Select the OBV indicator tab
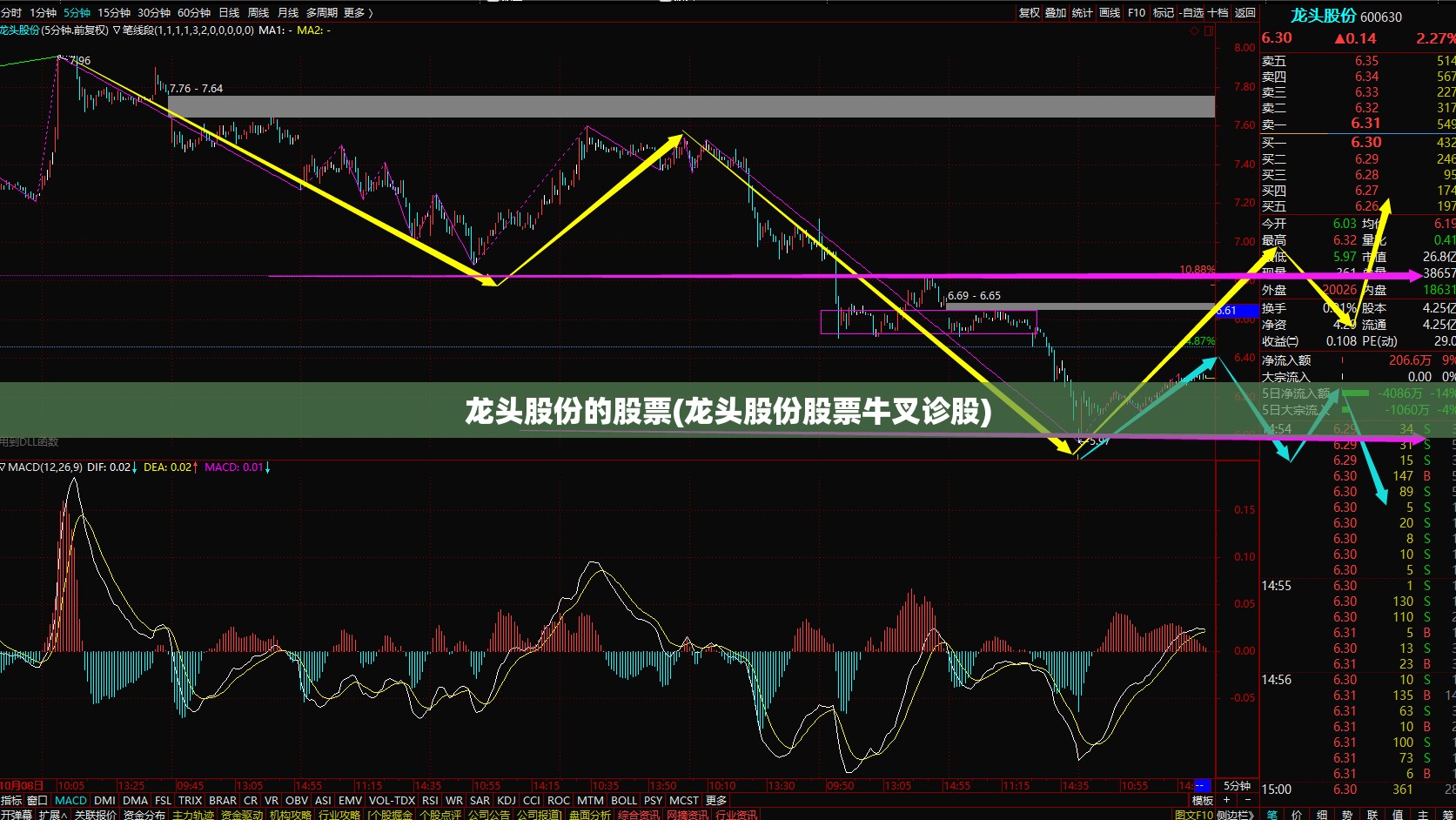The width and height of the screenshot is (1456, 820). point(297,800)
